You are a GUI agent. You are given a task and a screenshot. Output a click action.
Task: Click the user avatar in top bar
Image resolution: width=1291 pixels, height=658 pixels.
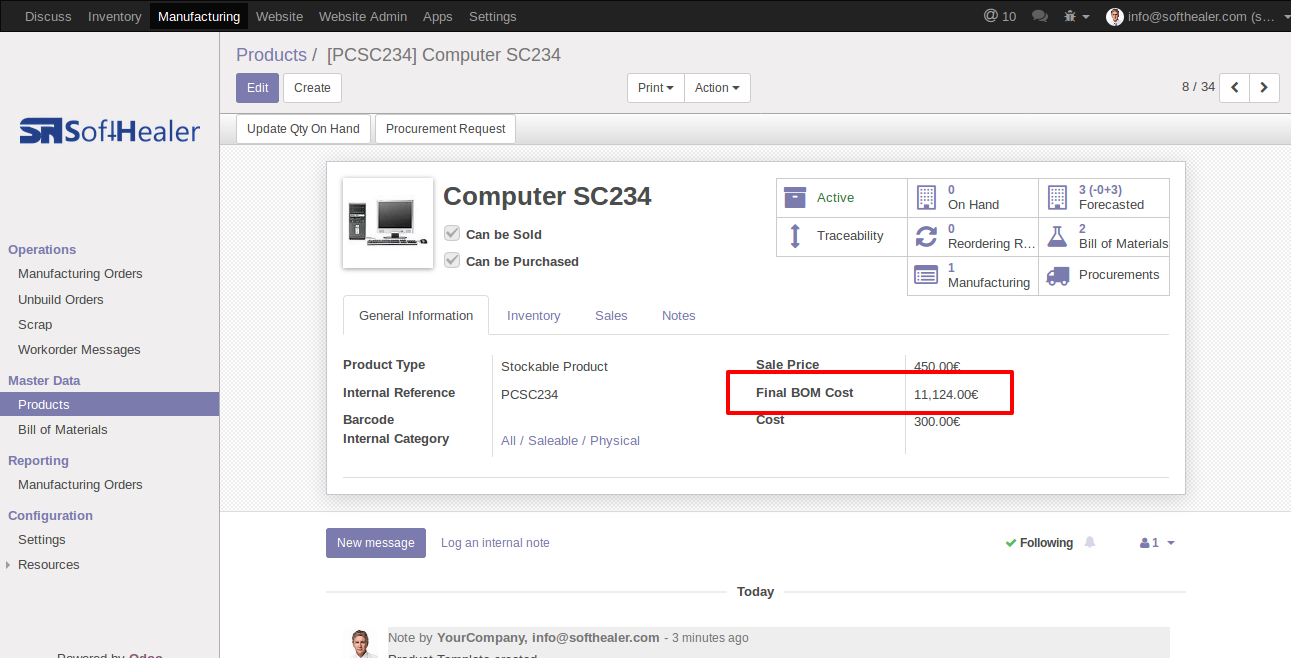[1115, 16]
